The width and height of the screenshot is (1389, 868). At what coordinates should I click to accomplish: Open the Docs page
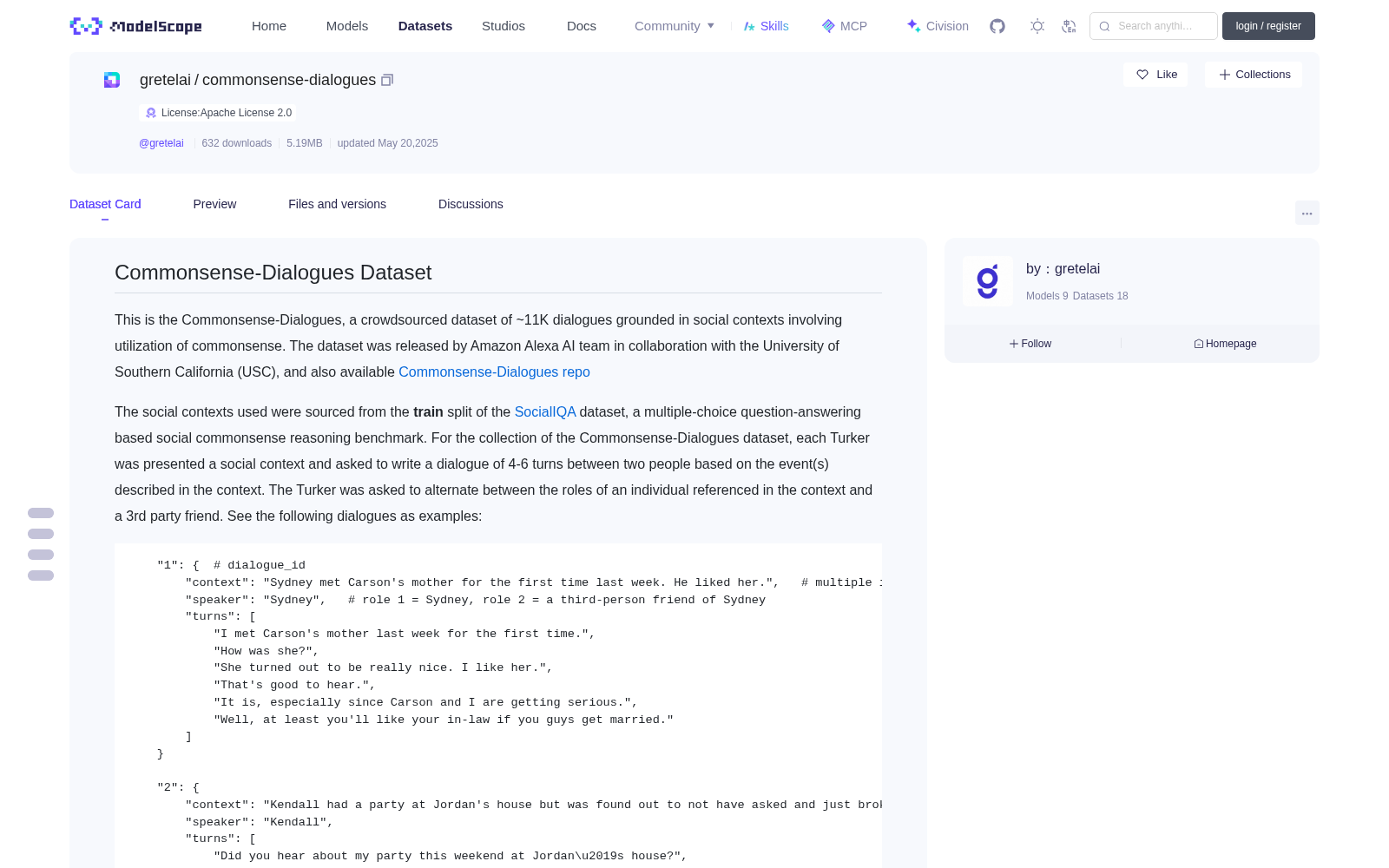(x=582, y=26)
